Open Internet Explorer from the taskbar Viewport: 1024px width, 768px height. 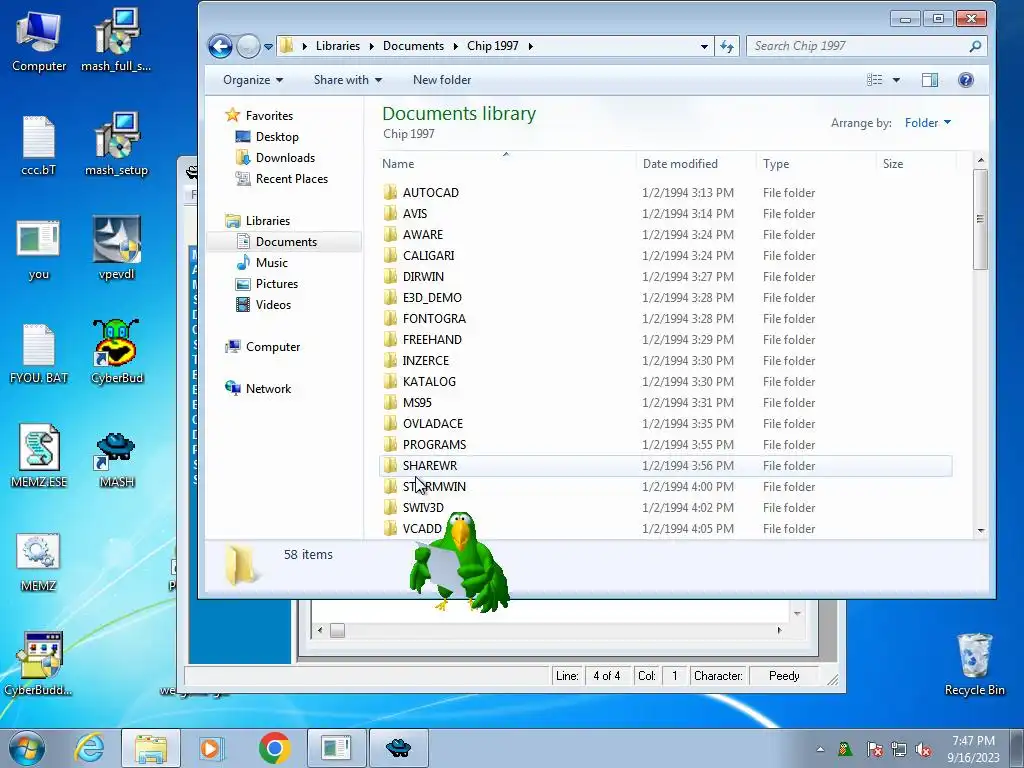pyautogui.click(x=89, y=748)
